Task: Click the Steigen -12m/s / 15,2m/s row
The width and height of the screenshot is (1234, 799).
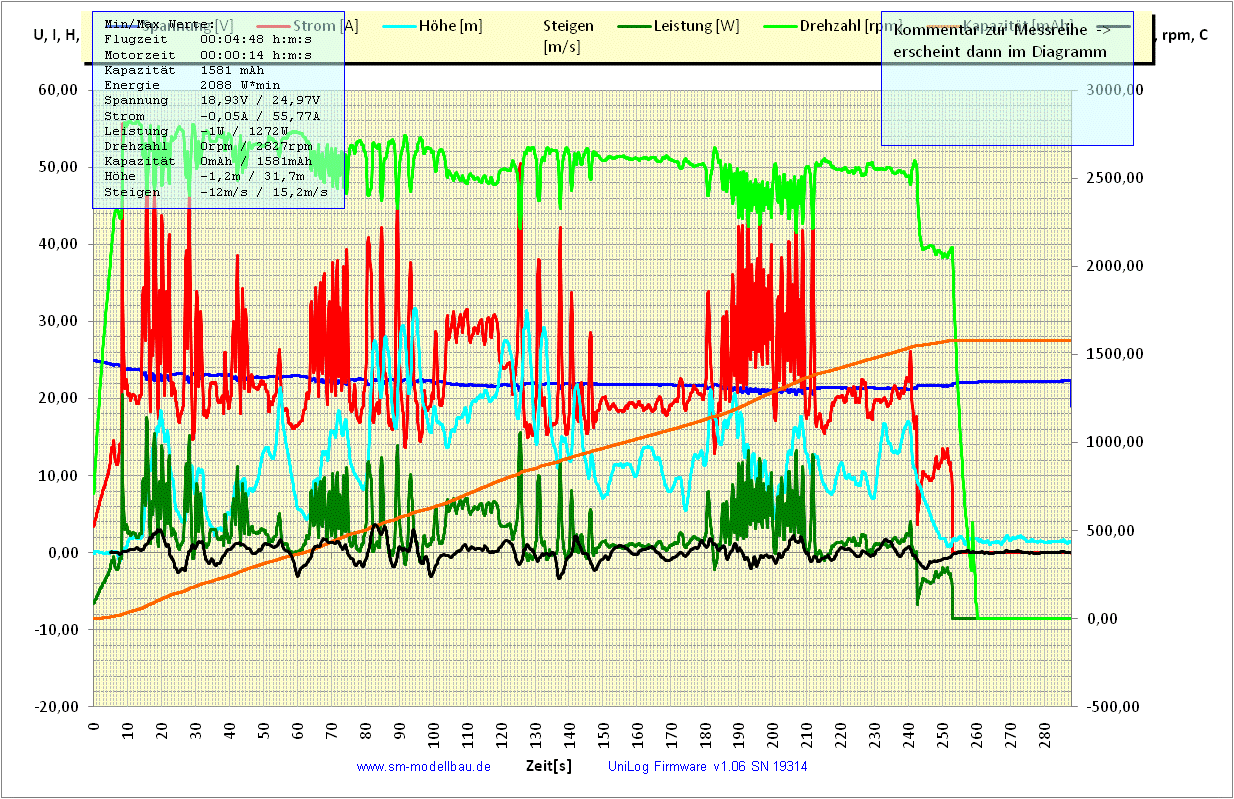Action: point(215,192)
